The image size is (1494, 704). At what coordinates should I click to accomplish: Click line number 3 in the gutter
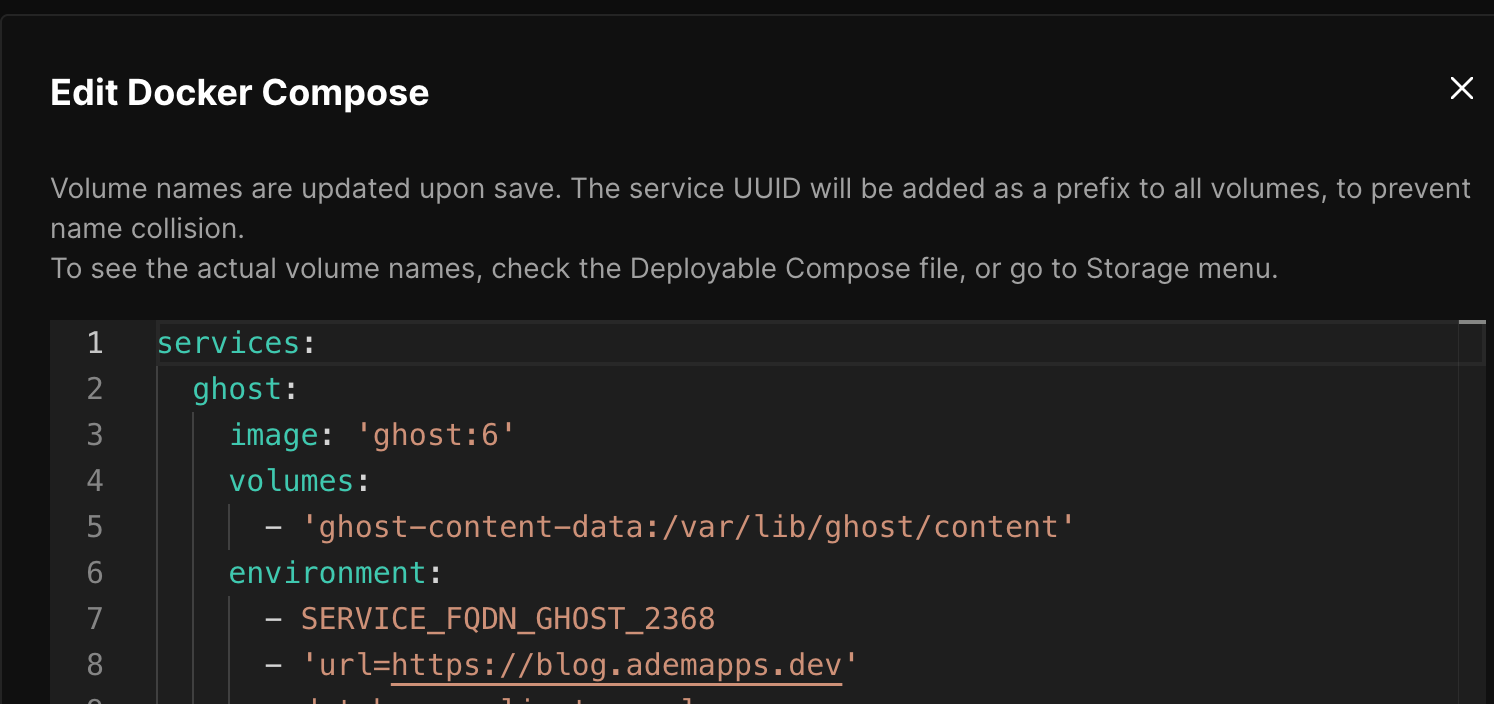coord(94,435)
